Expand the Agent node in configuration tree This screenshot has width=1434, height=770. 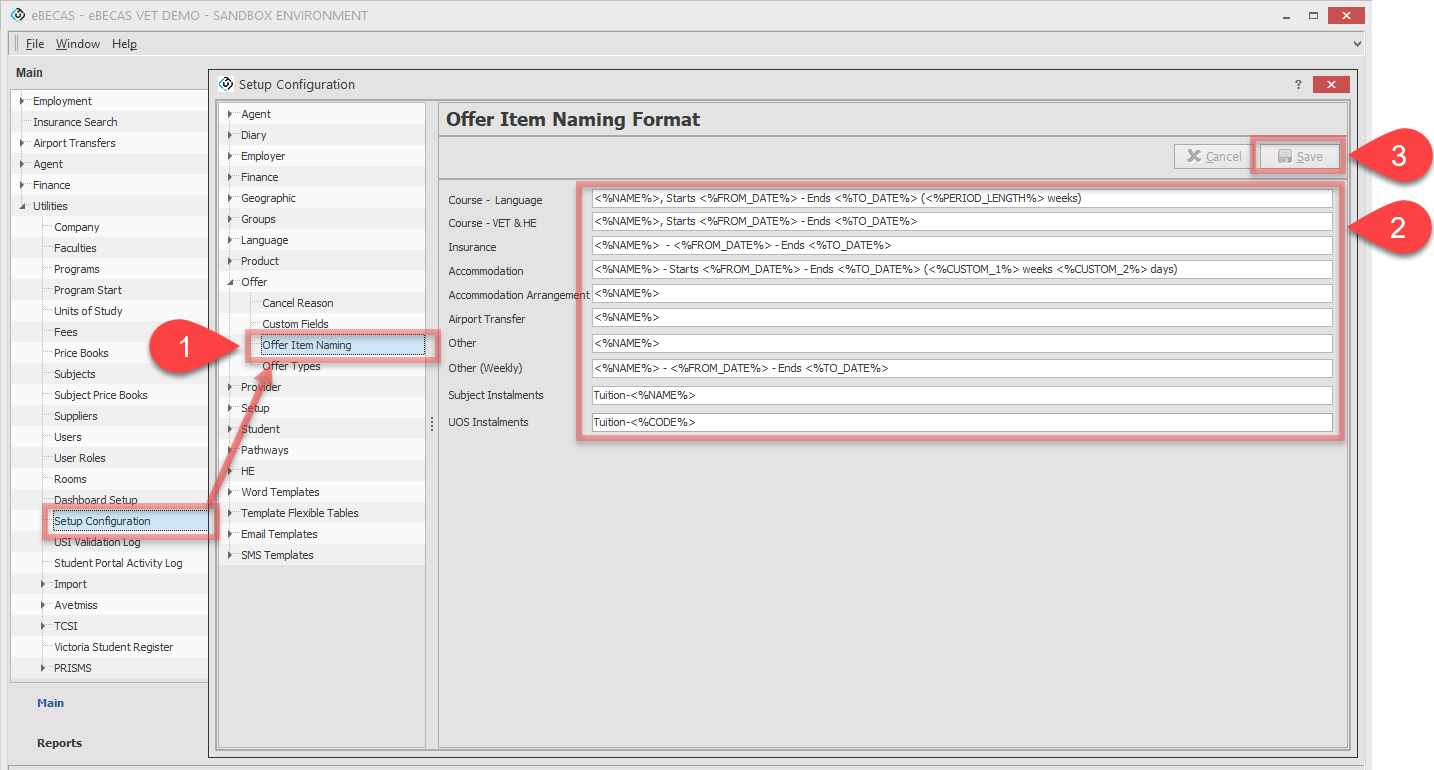229,114
